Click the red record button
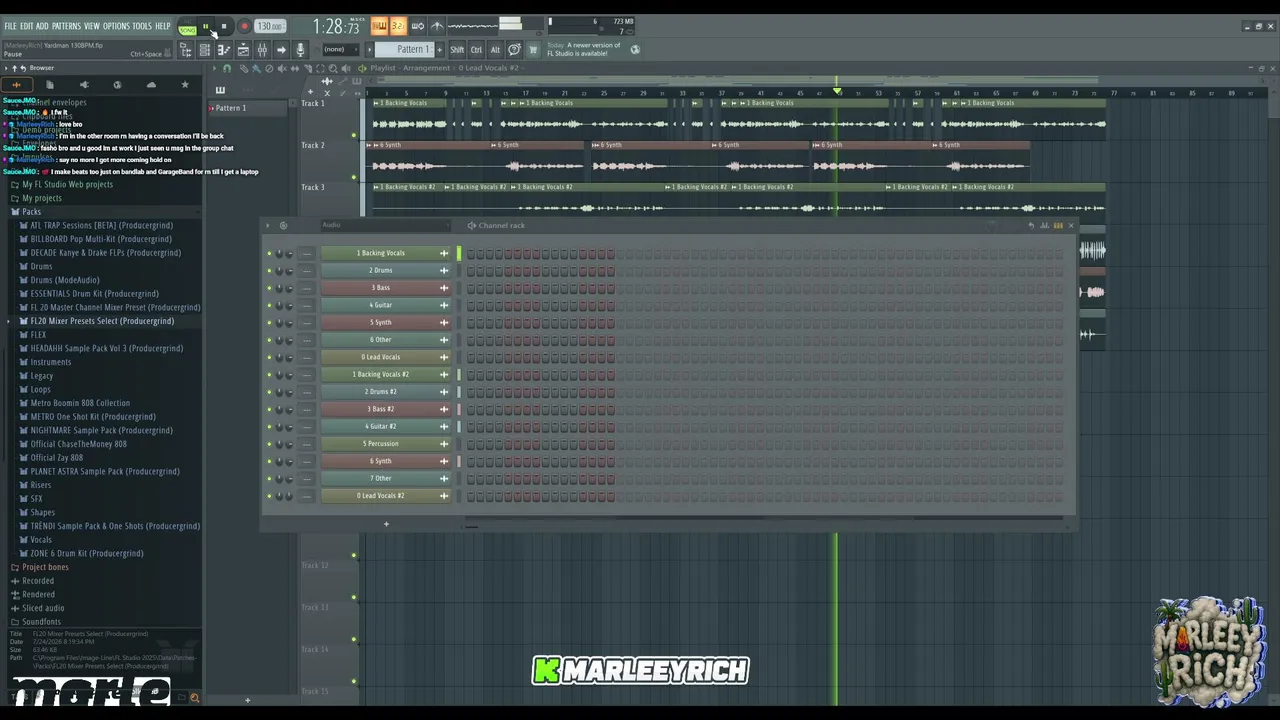This screenshot has width=1280, height=720. (x=243, y=27)
